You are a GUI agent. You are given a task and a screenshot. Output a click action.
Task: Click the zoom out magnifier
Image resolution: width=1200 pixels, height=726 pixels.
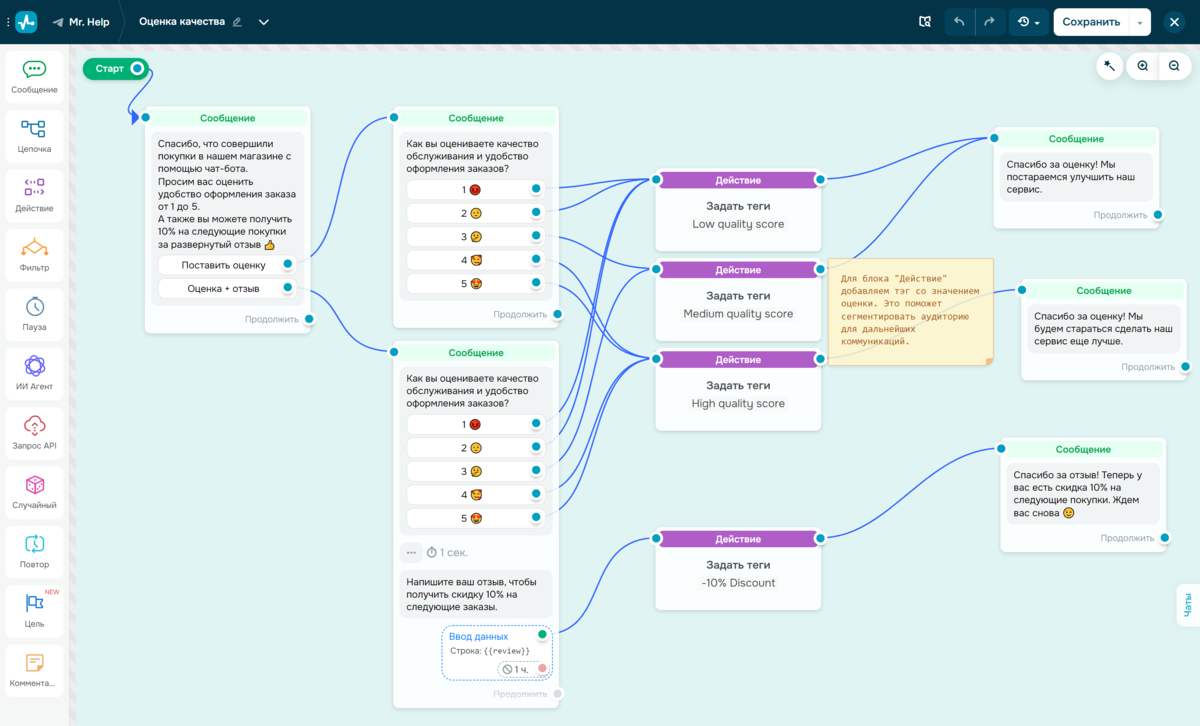1174,66
